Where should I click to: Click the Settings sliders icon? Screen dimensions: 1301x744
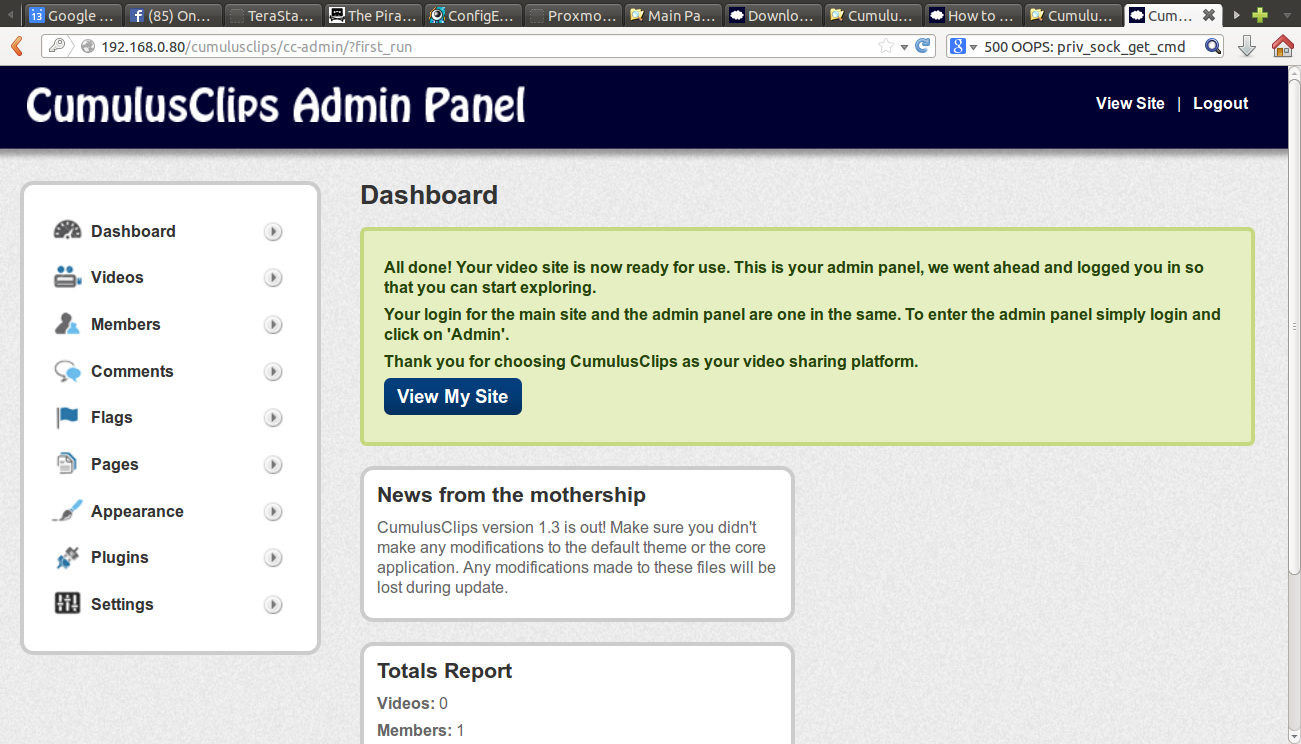67,604
